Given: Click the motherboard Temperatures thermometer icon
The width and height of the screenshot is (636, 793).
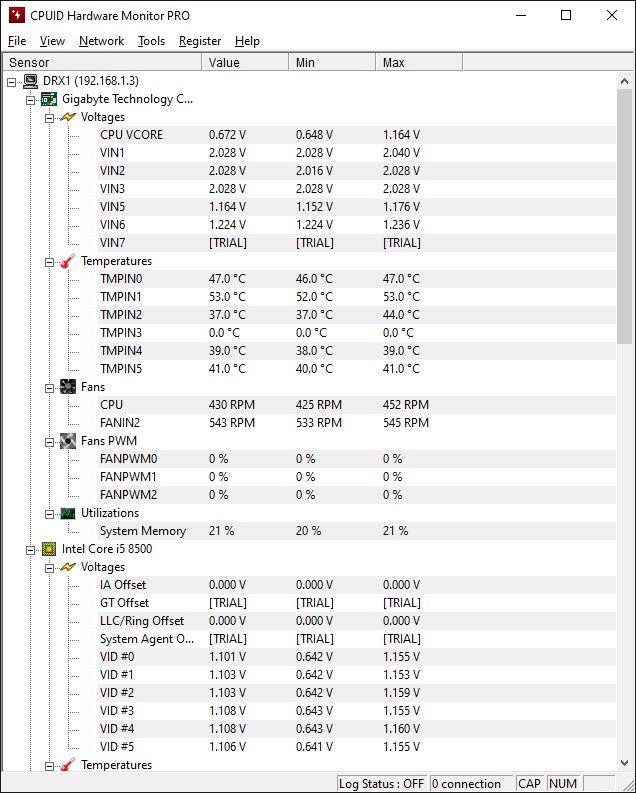Looking at the screenshot, I should point(68,261).
